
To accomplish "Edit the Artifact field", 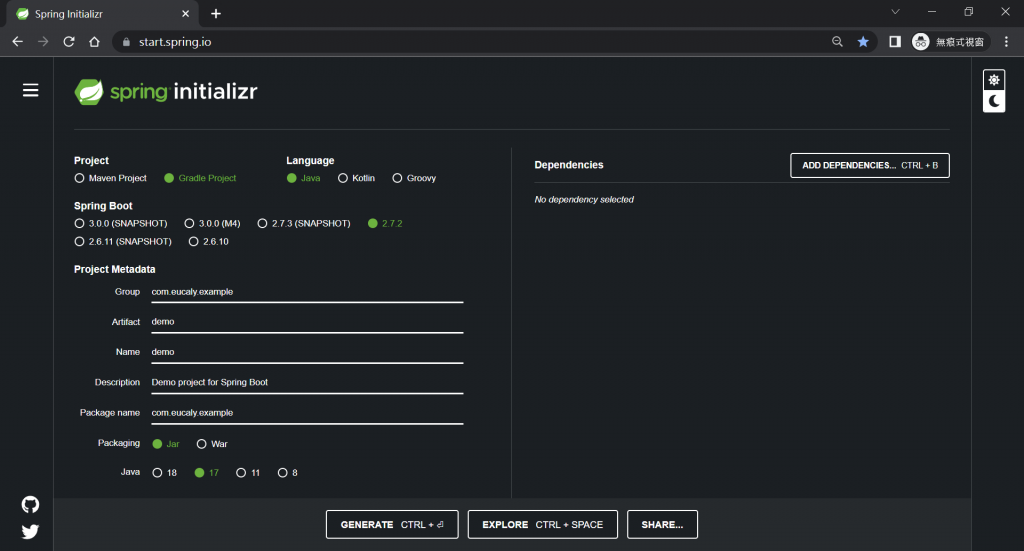I will [x=307, y=322].
